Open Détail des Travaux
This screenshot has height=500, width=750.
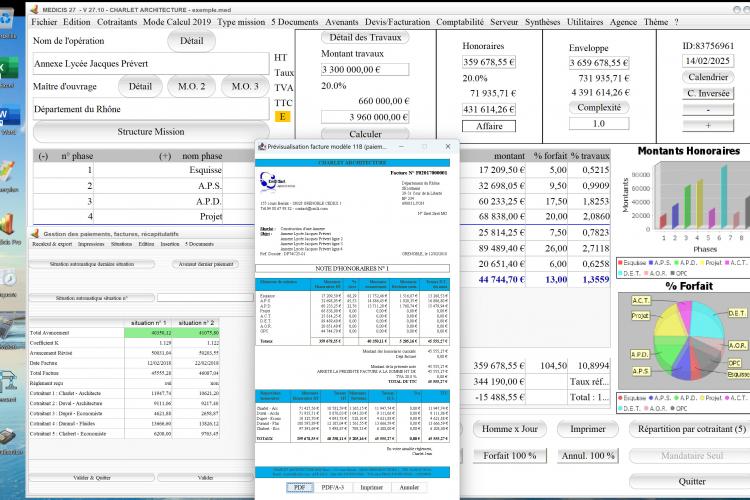click(365, 37)
